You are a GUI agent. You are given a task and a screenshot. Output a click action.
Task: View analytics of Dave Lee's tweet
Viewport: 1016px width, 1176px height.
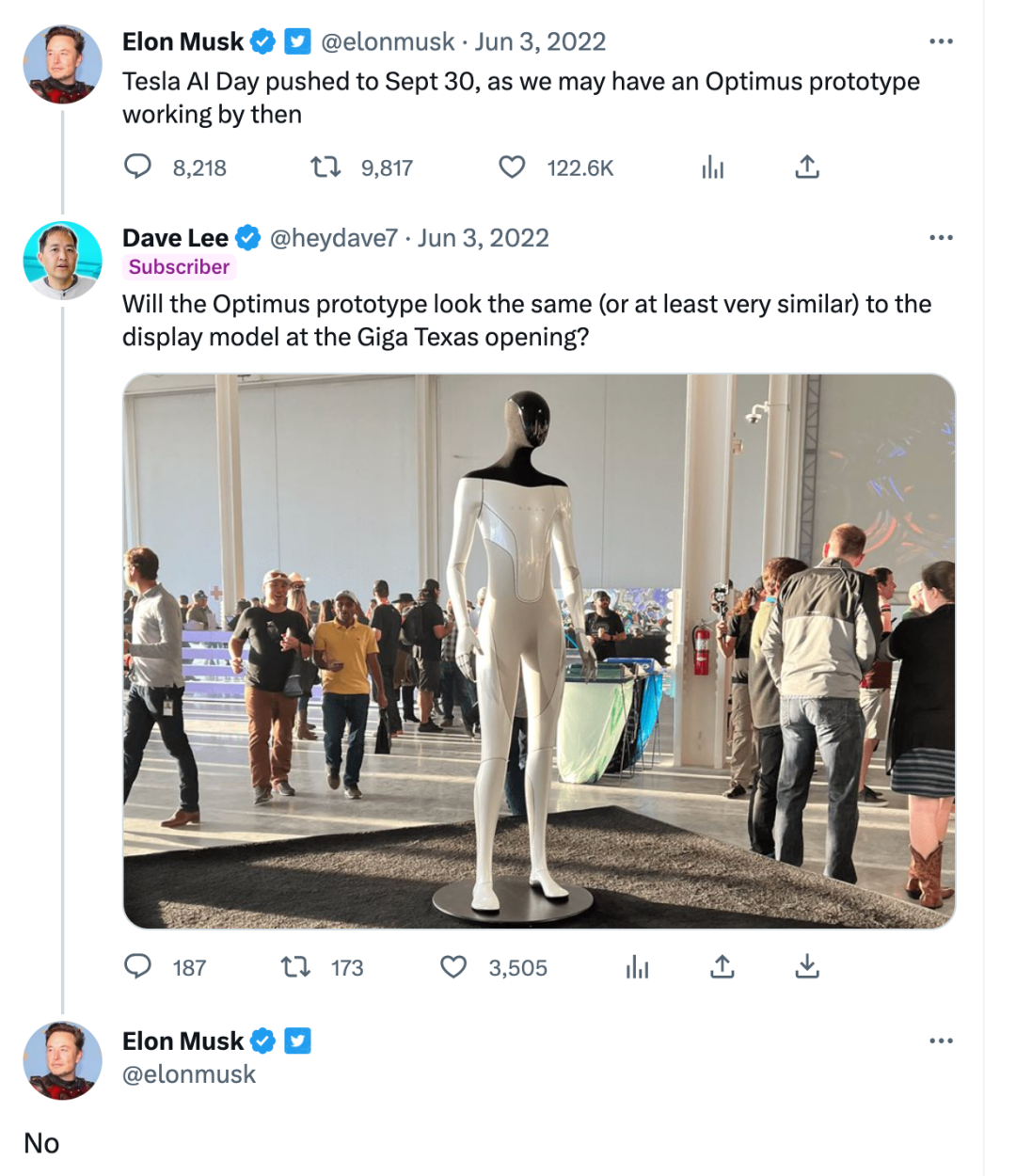pyautogui.click(x=637, y=966)
